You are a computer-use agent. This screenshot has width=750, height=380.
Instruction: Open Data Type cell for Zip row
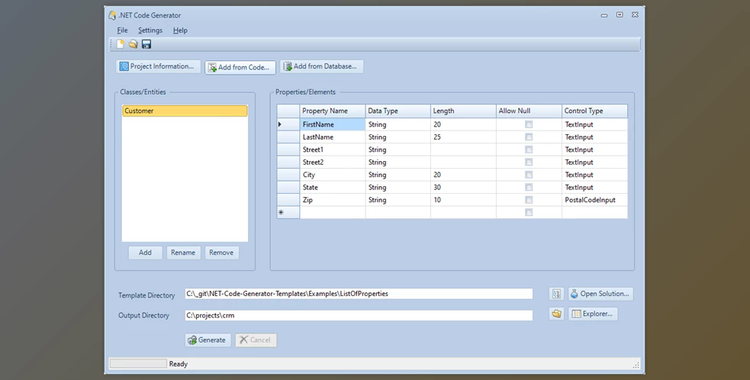pos(398,200)
